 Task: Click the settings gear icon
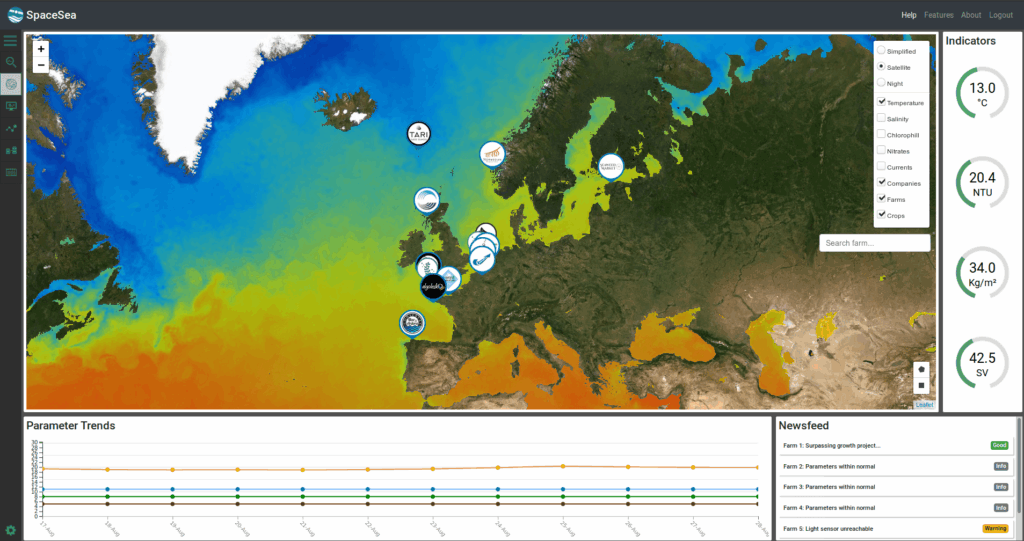tap(11, 529)
